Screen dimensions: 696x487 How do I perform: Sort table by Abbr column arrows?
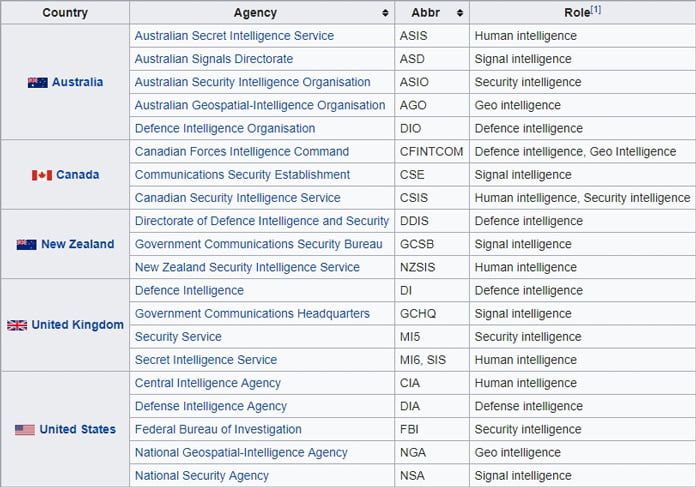[460, 13]
